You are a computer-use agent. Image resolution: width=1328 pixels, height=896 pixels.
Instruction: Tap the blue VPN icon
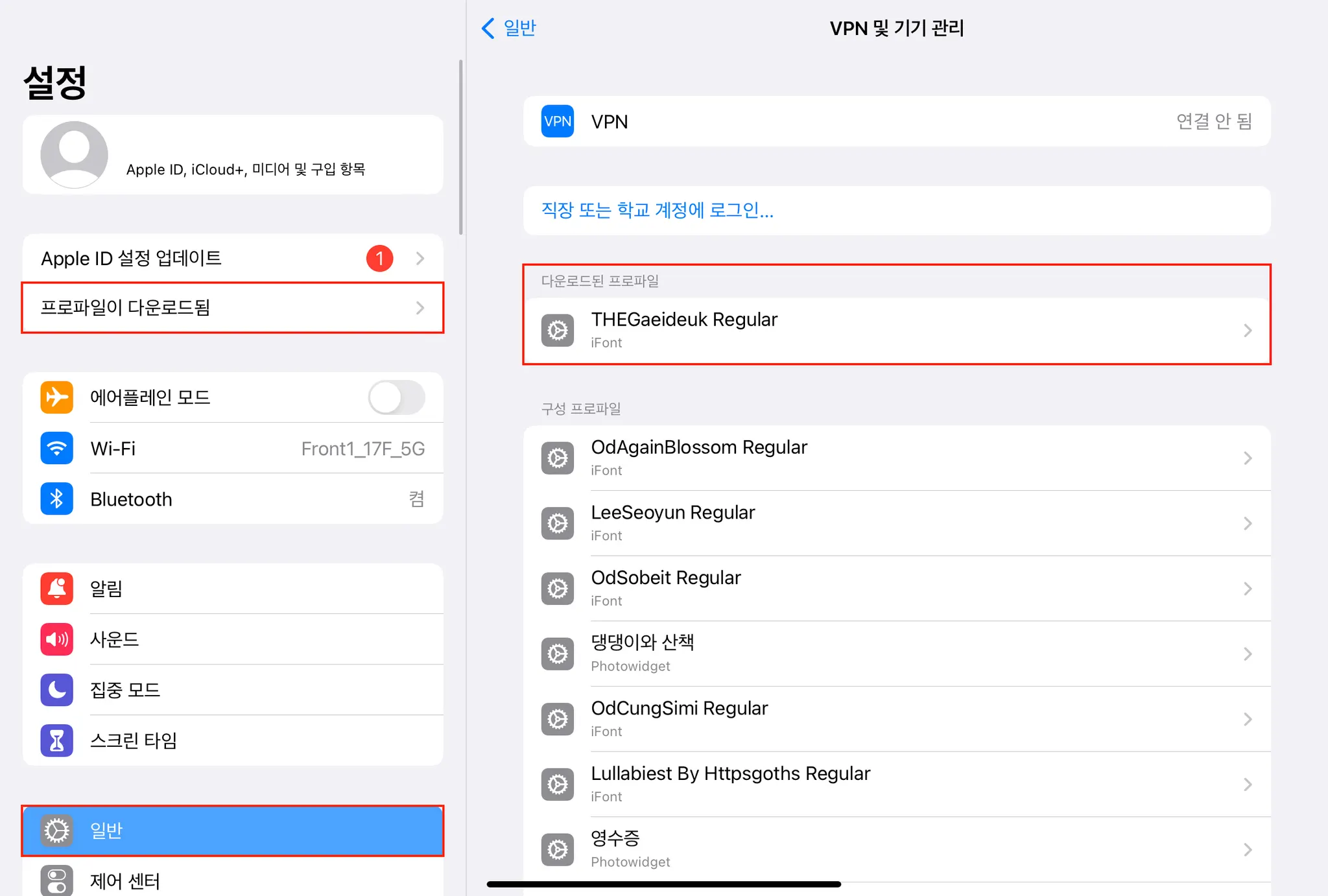point(557,121)
